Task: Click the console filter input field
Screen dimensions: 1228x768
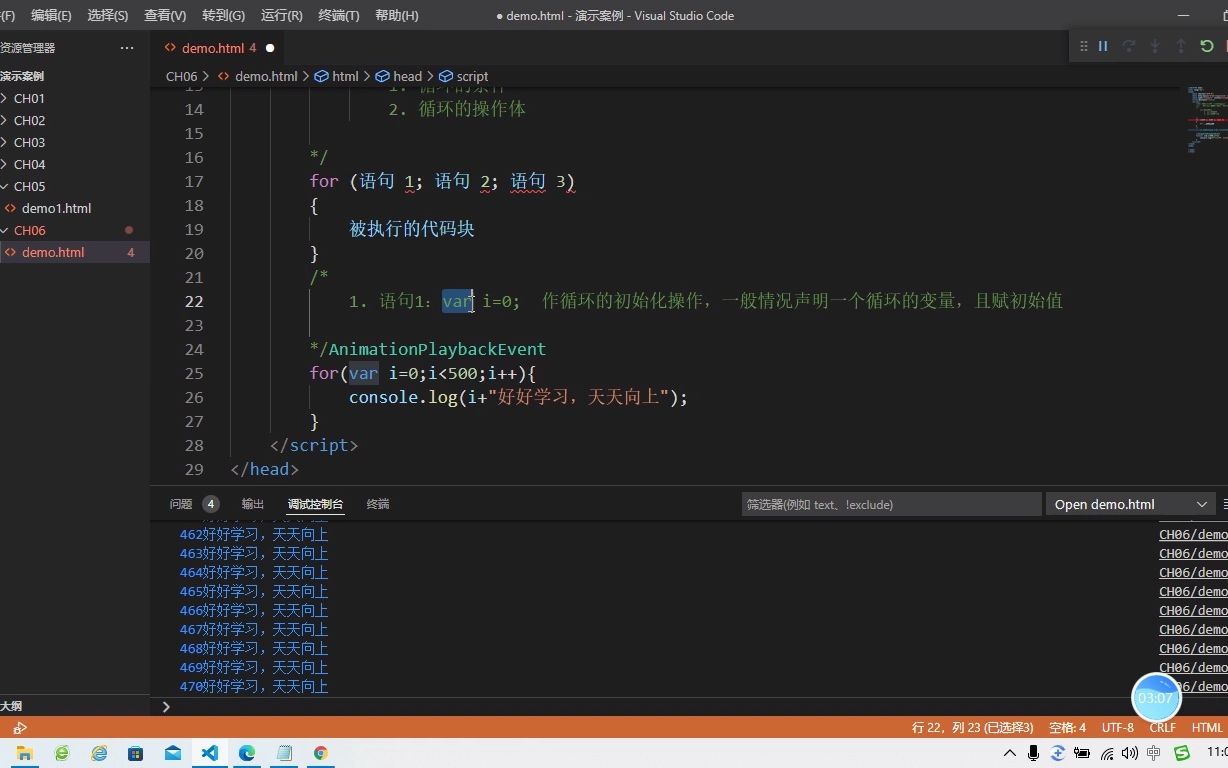Action: [x=890, y=504]
